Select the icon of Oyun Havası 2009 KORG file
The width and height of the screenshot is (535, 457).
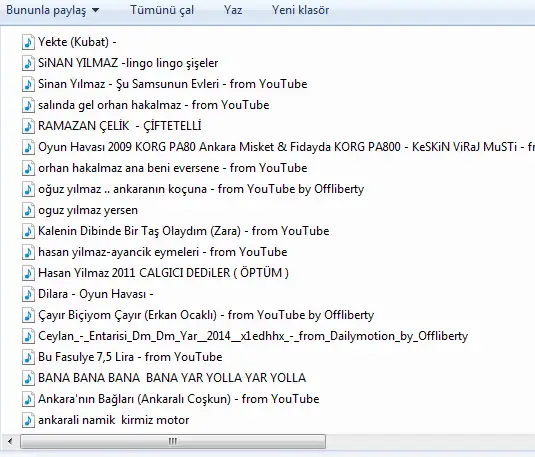(28, 147)
